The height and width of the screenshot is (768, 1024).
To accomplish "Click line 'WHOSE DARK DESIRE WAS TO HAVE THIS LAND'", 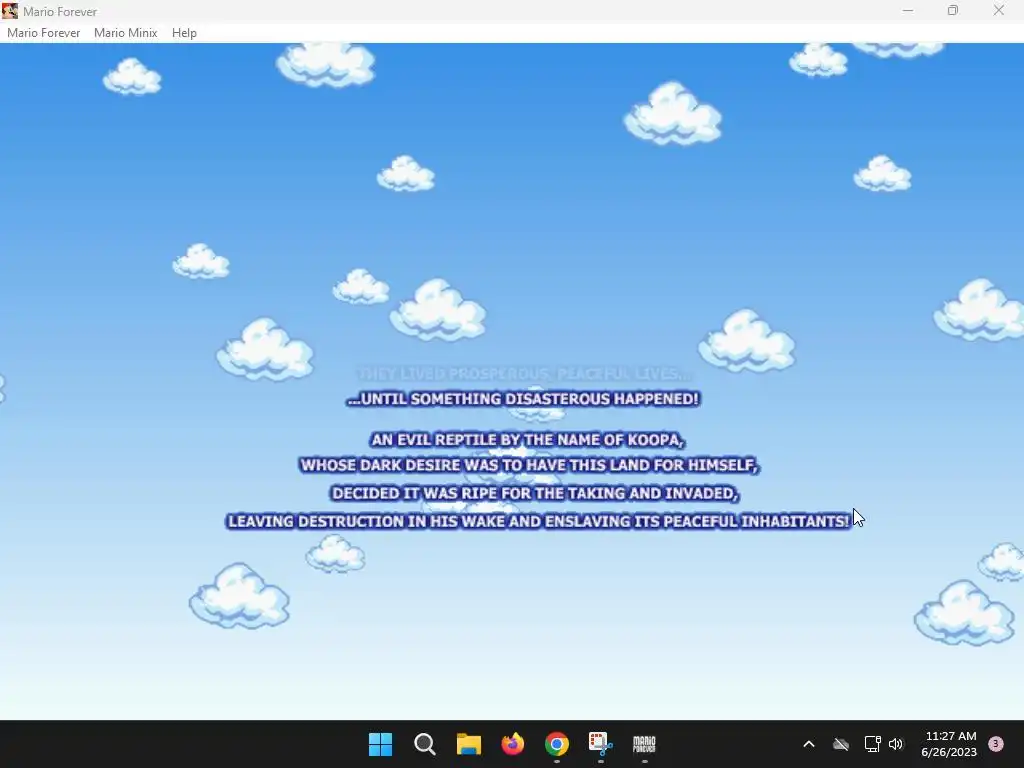I will coord(528,466).
